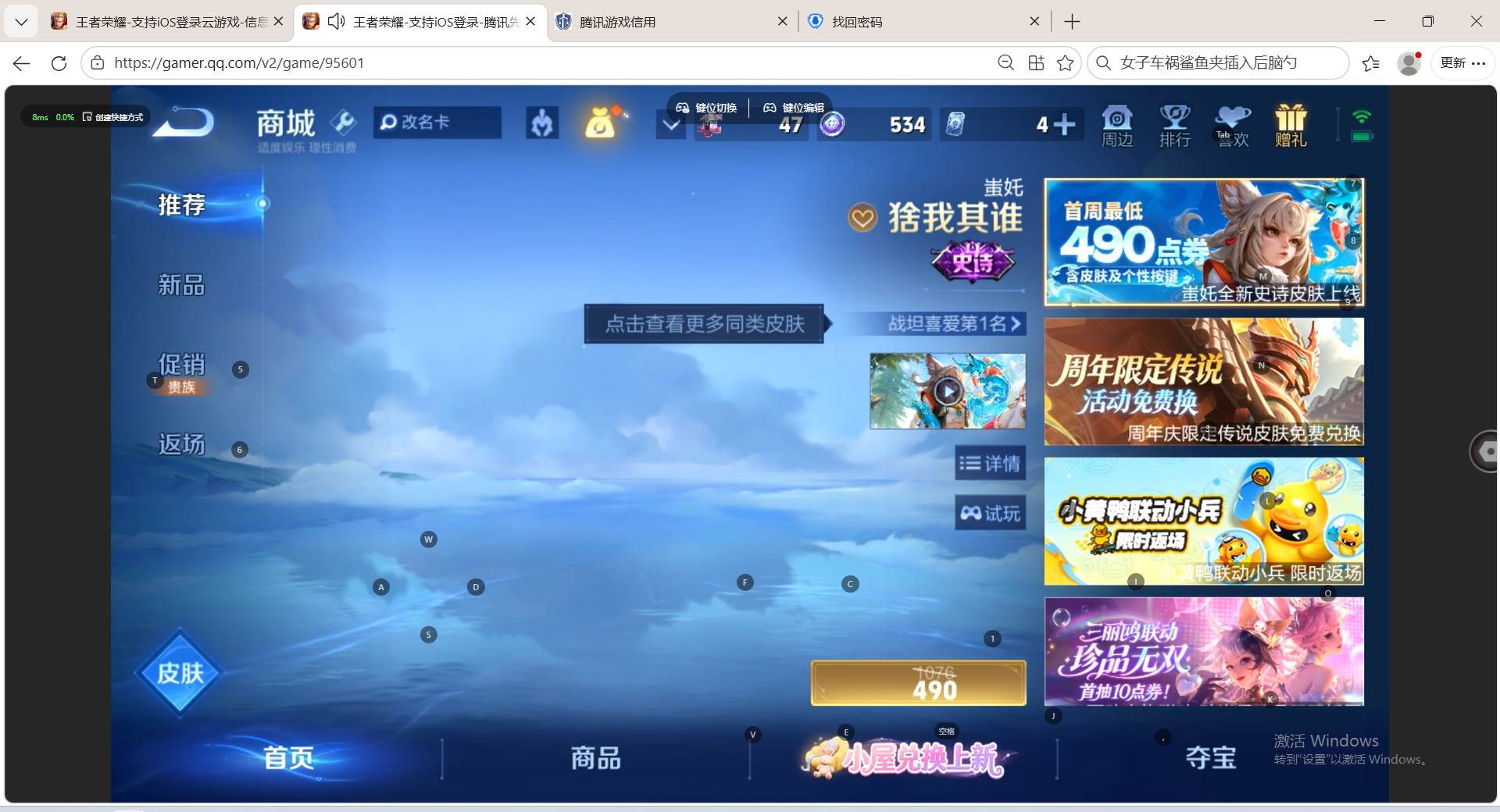The width and height of the screenshot is (1500, 812).
Task: Click 点击查看更多同类皮肤 tooltip
Action: (x=704, y=324)
